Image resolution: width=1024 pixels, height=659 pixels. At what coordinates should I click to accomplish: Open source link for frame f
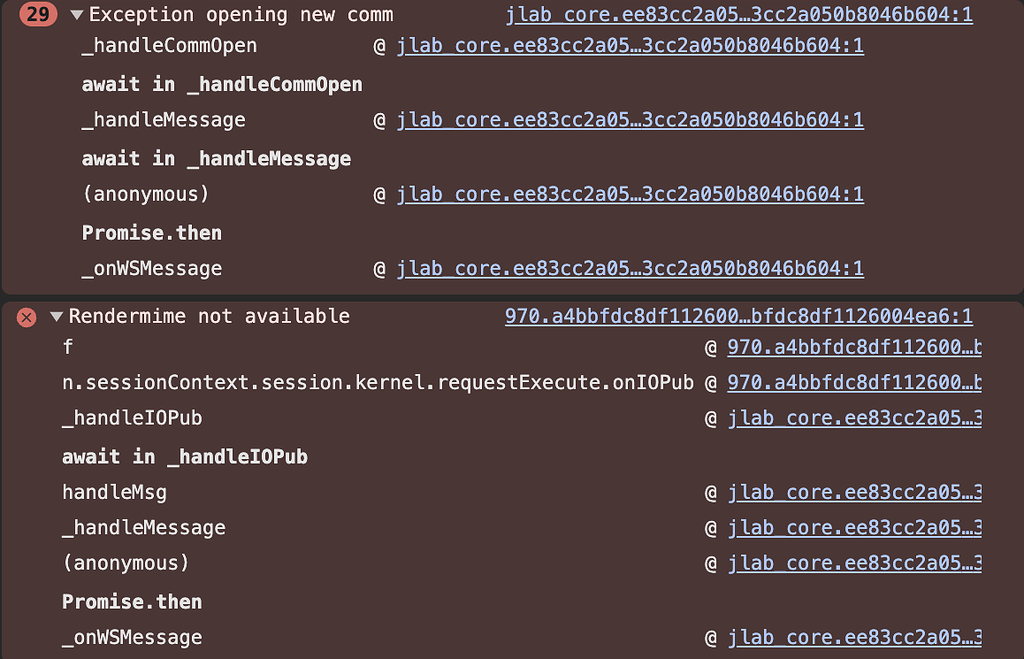coord(855,347)
